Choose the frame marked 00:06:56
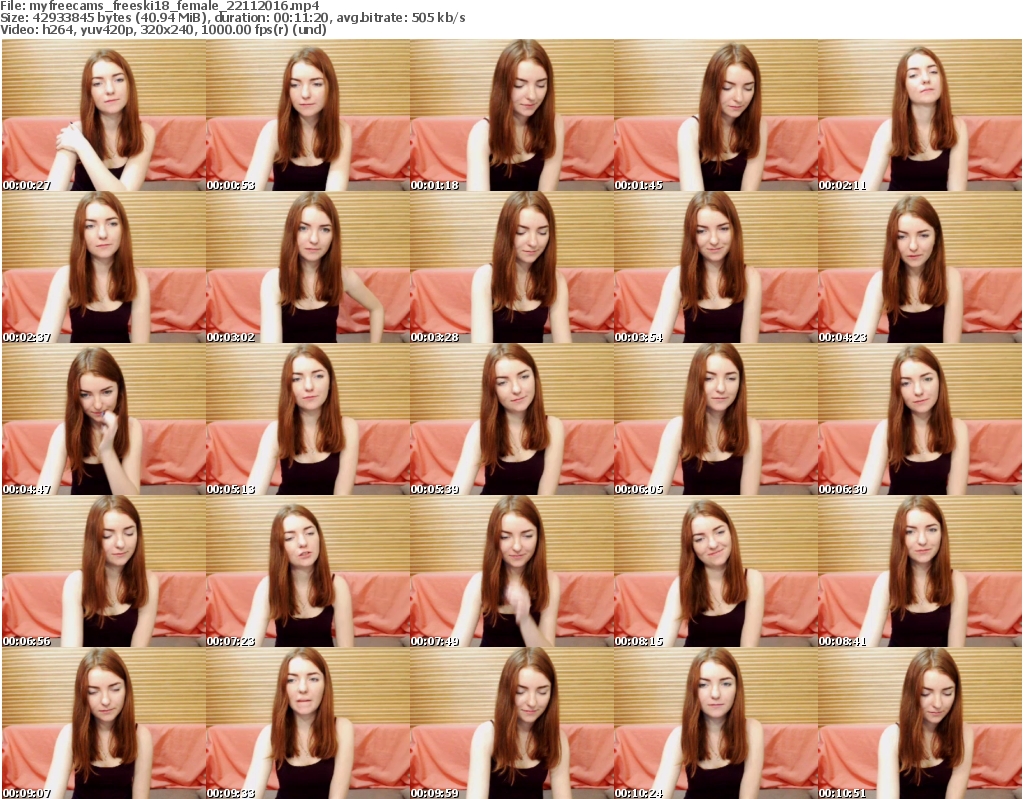This screenshot has width=1024, height=799. [x=104, y=572]
